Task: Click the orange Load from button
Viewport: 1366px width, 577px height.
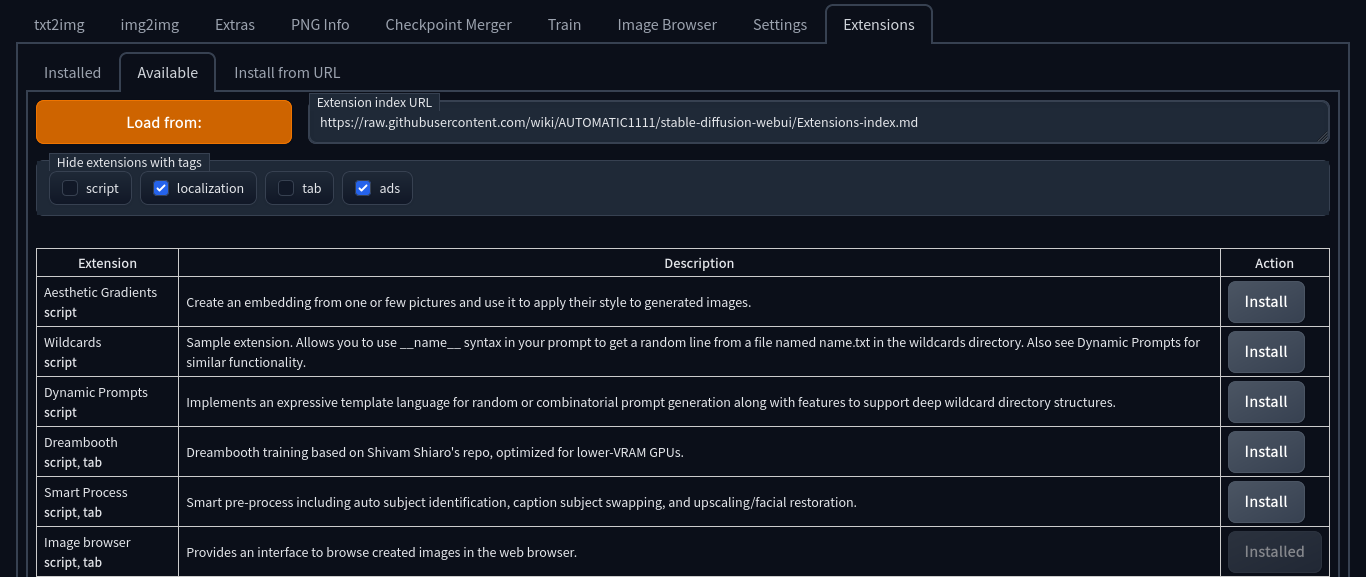Action: [x=164, y=122]
